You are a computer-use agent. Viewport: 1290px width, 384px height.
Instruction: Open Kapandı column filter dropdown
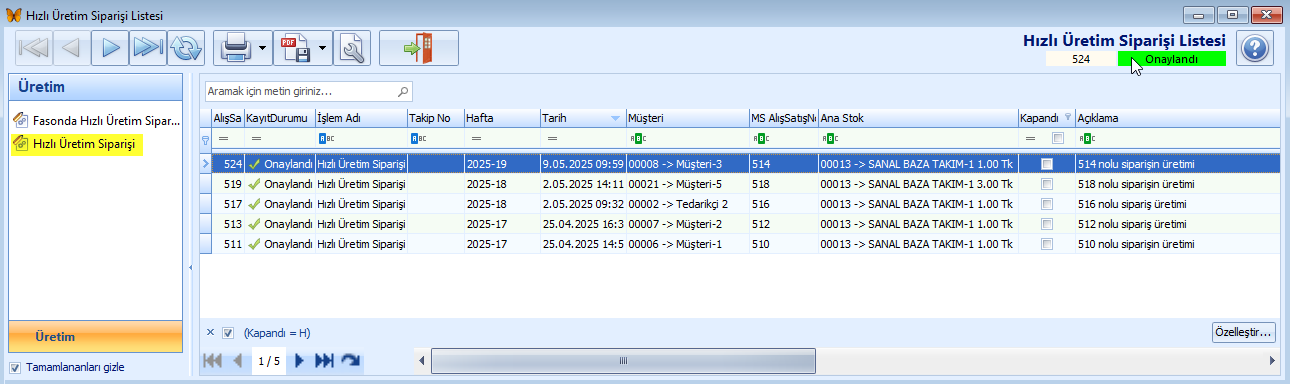(1067, 118)
